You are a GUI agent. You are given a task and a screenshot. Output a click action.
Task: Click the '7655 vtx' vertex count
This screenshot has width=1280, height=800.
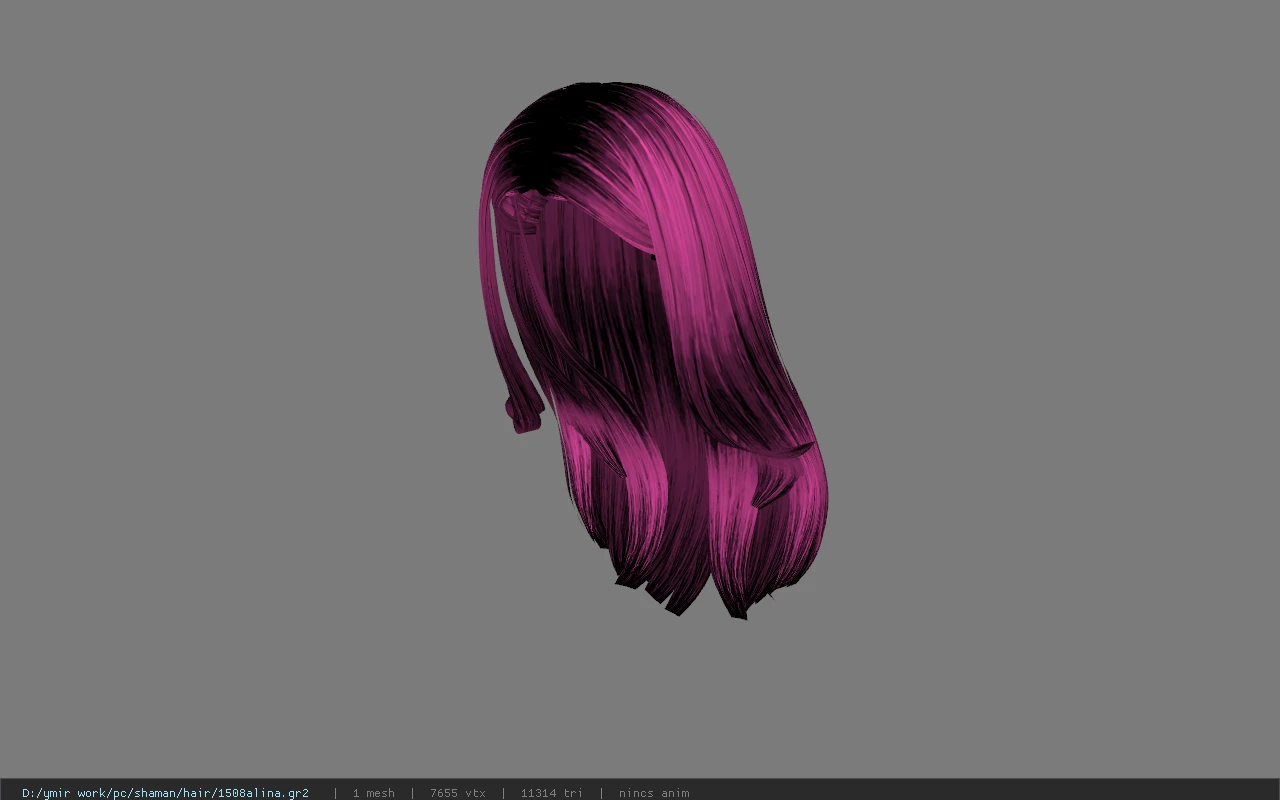pyautogui.click(x=457, y=793)
